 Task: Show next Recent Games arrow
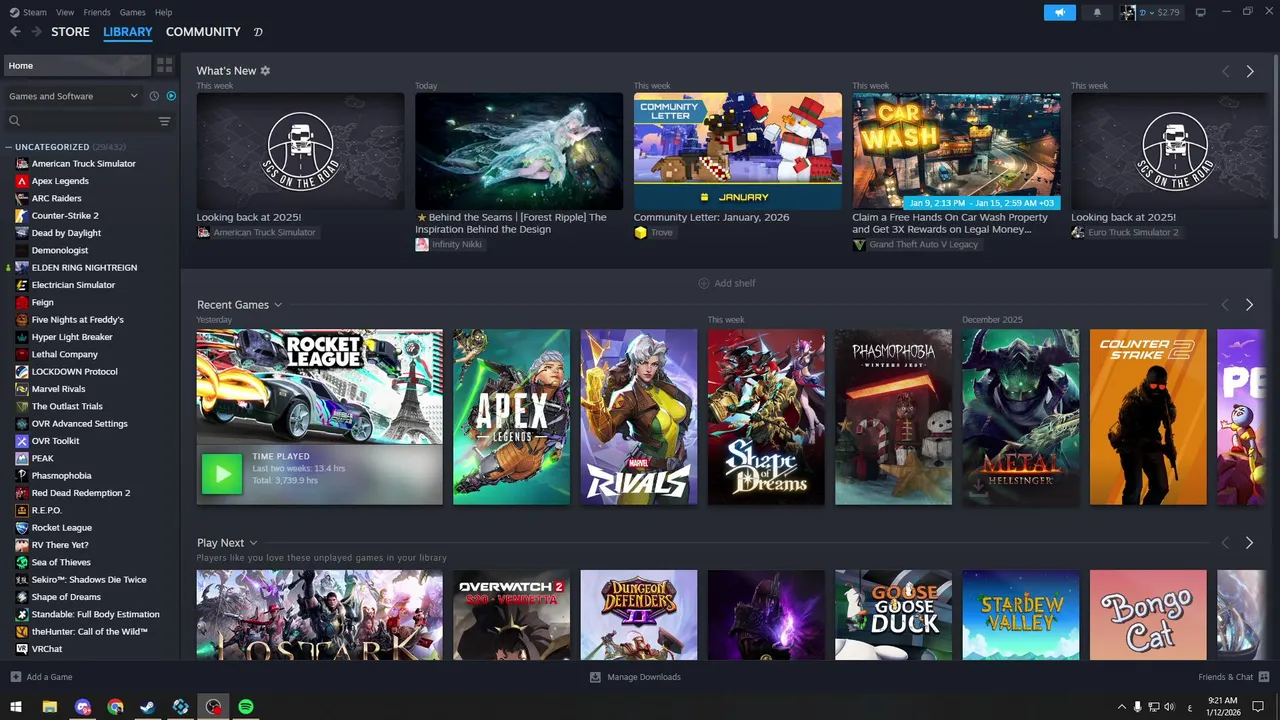tap(1249, 304)
